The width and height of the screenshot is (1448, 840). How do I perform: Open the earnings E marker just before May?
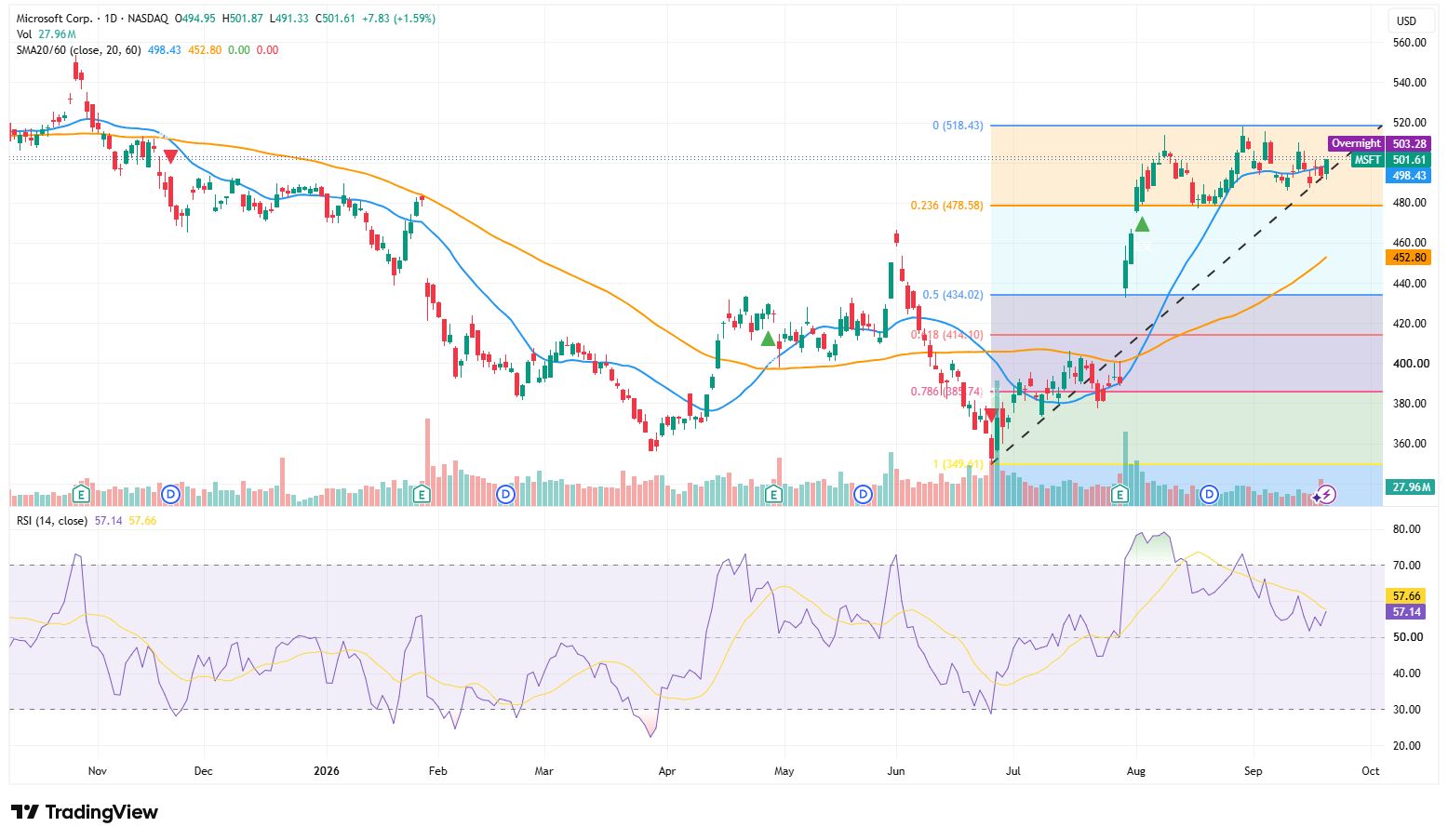(x=773, y=494)
